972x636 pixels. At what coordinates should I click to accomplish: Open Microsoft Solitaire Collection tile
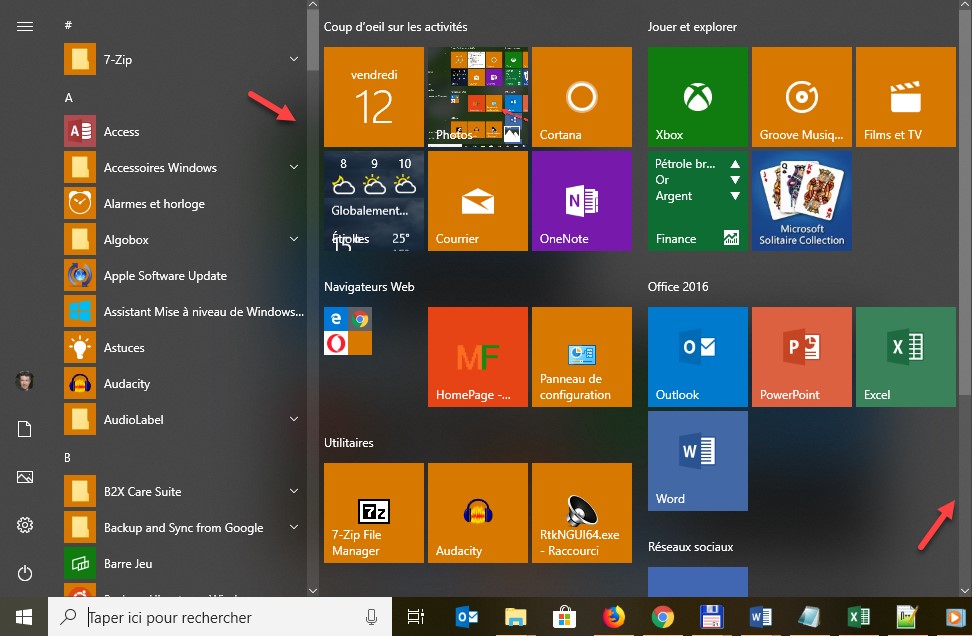click(x=801, y=201)
